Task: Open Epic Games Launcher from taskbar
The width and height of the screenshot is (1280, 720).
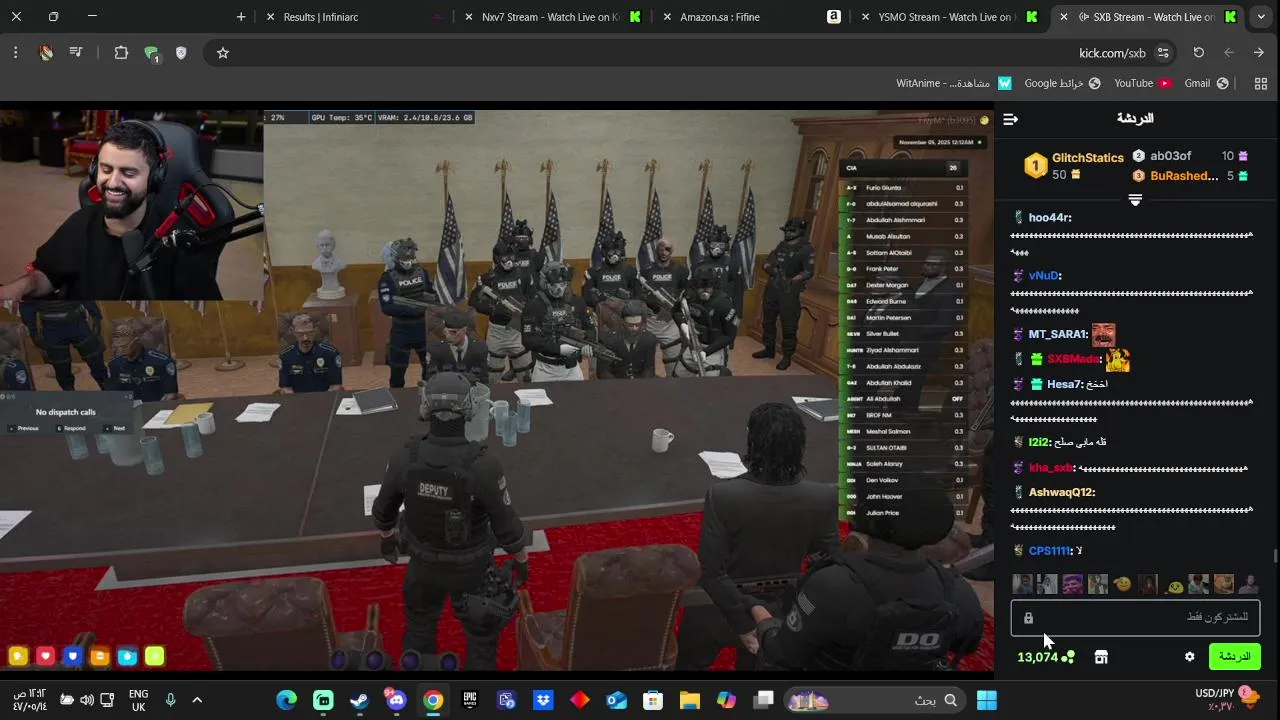Action: [x=470, y=700]
